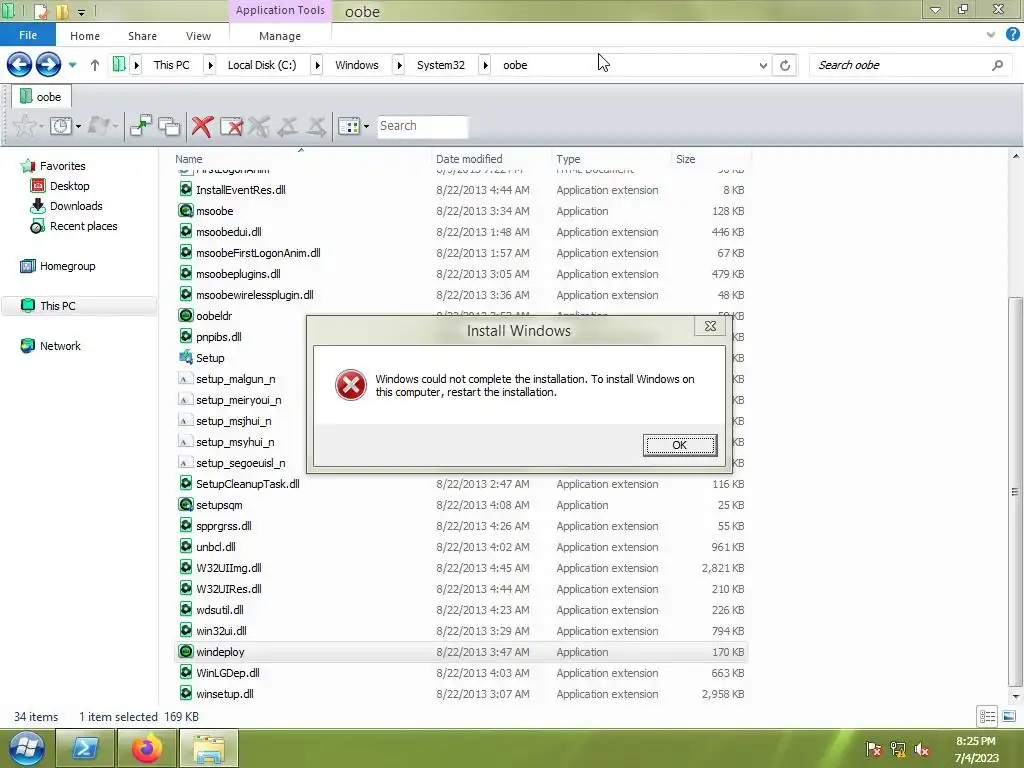1024x768 pixels.
Task: Open the File menu
Action: pos(27,35)
